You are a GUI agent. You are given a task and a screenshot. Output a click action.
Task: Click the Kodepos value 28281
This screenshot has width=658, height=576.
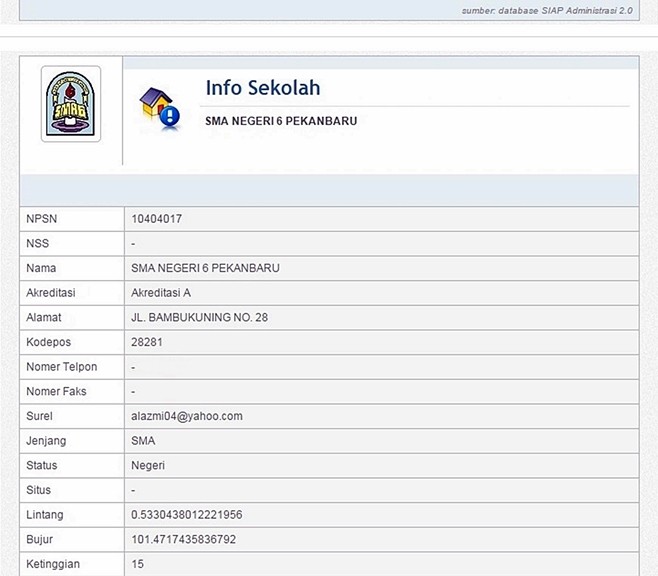click(x=147, y=342)
